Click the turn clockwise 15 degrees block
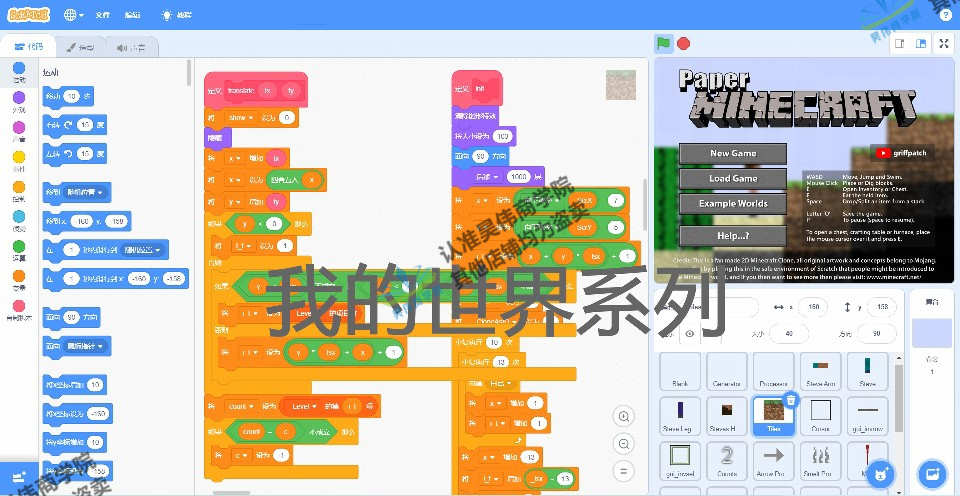Viewport: 960px width, 496px height. point(75,126)
